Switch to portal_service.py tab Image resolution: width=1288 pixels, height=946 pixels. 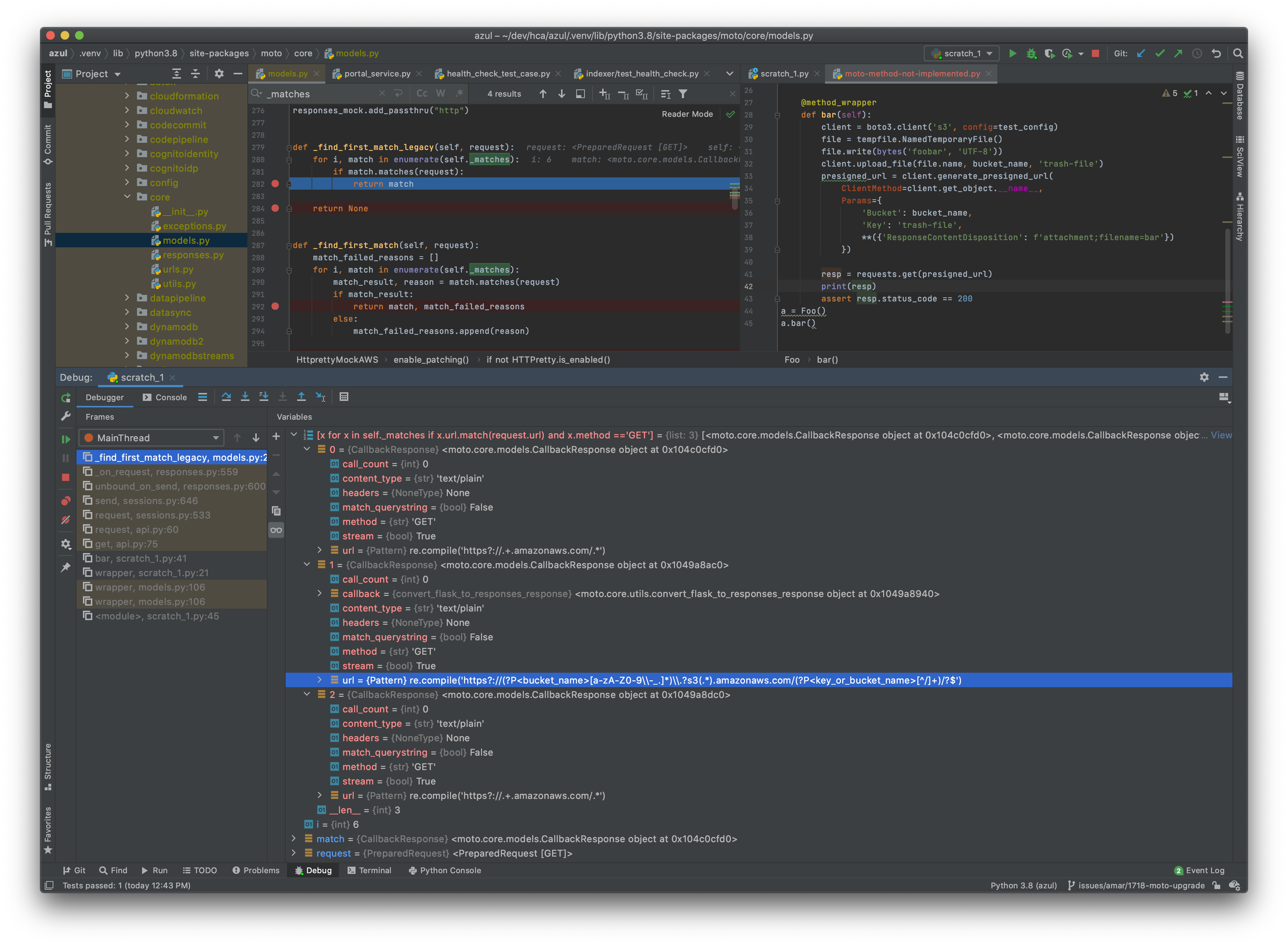pos(377,73)
